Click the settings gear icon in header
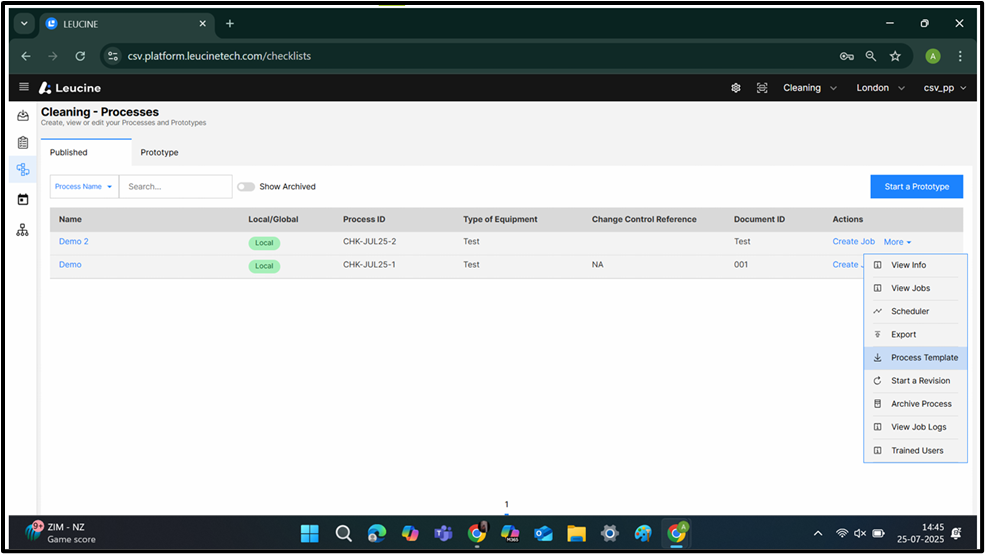The height and width of the screenshot is (554, 985). [736, 88]
